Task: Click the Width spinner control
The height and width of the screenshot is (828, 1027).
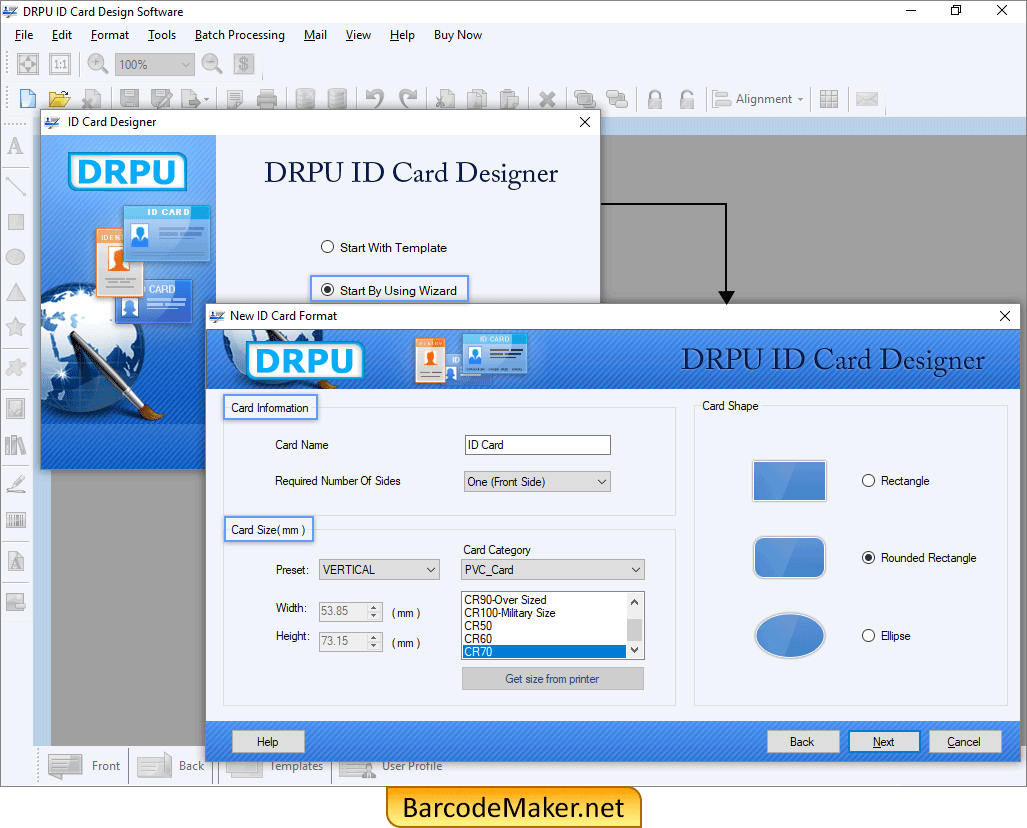Action: pos(374,611)
